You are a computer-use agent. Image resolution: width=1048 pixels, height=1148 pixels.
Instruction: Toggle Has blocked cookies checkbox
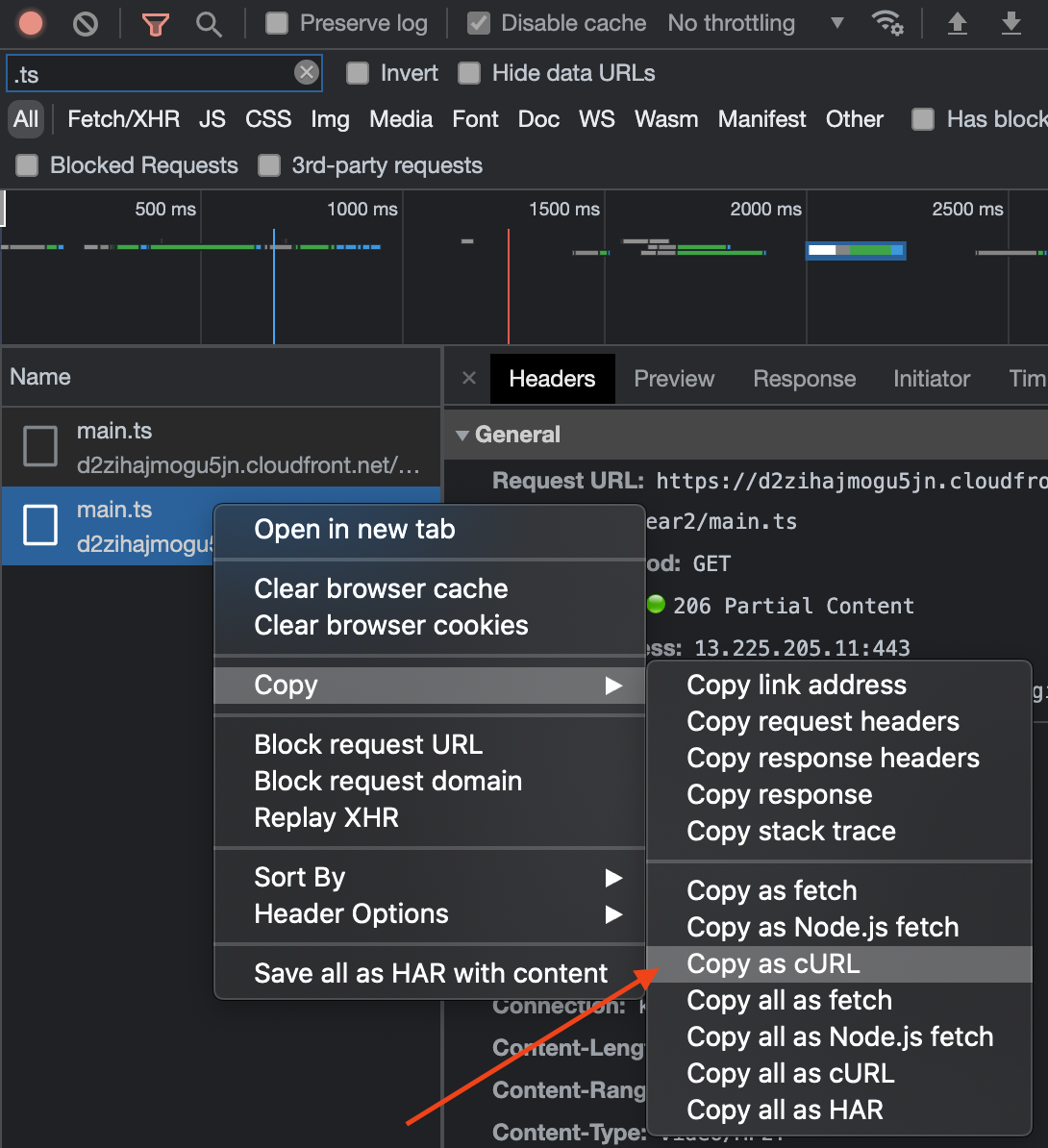pyautogui.click(x=923, y=119)
